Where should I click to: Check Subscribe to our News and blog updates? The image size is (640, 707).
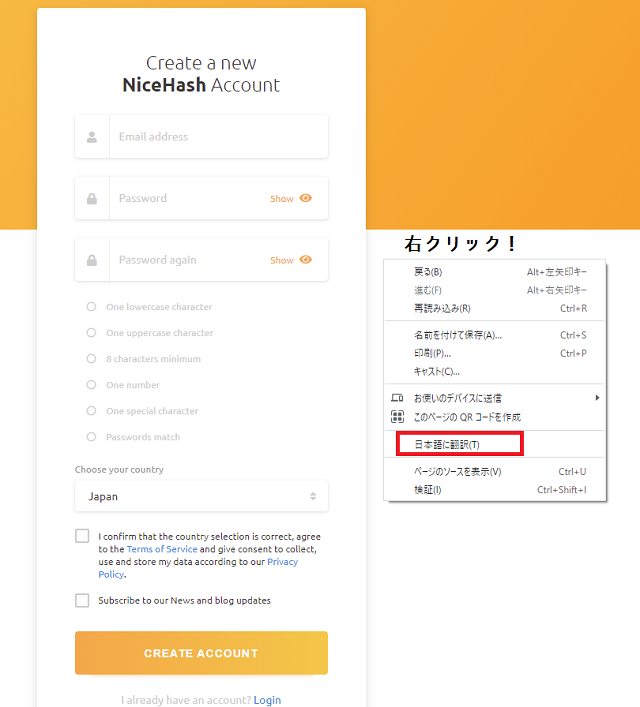tap(82, 601)
